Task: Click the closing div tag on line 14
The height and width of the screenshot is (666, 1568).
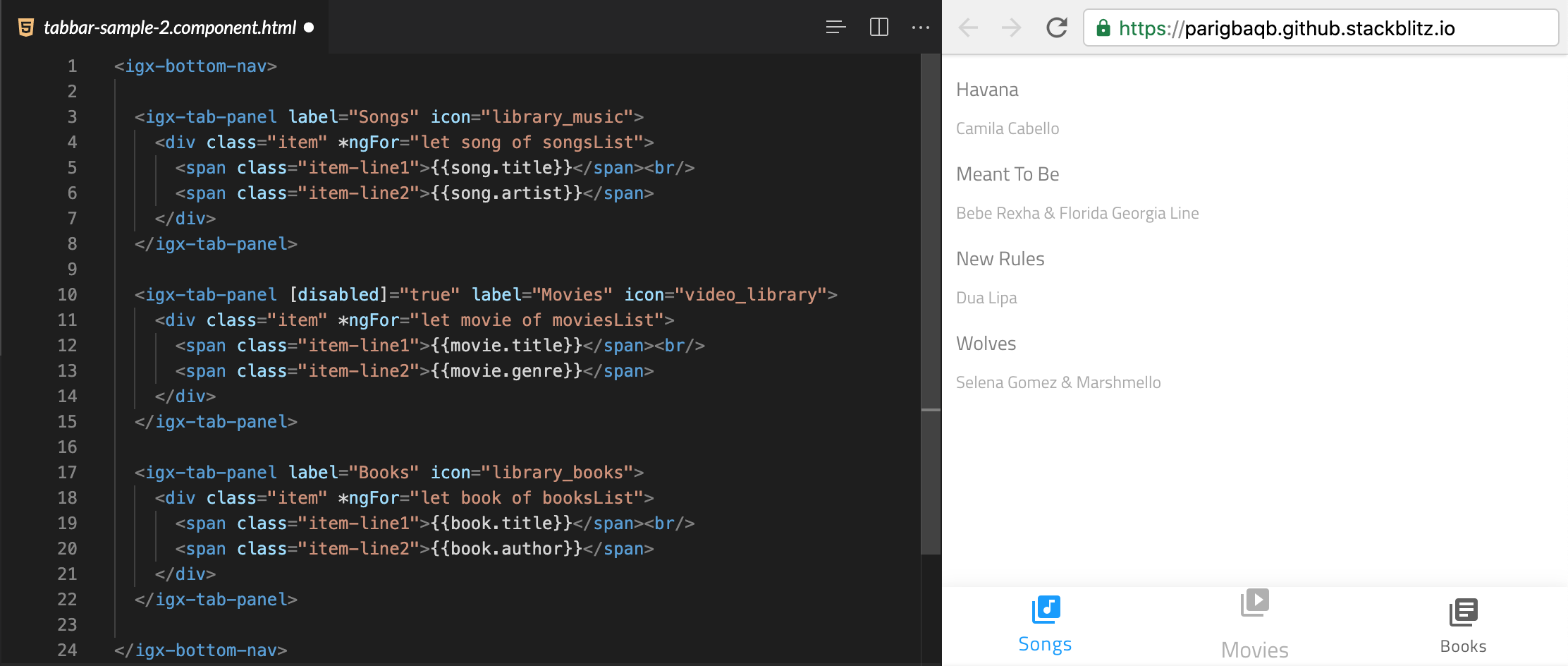Action: 185,396
